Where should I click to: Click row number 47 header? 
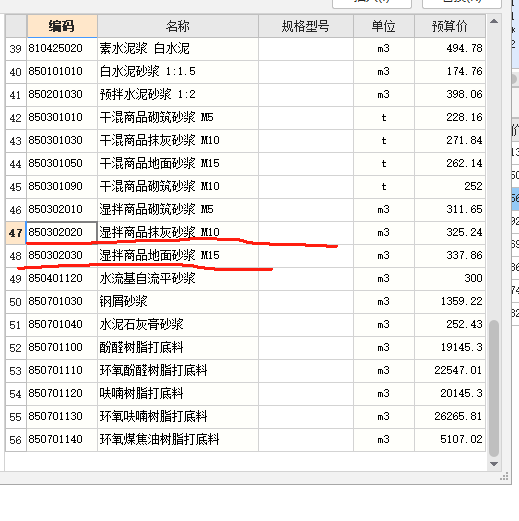(x=16, y=233)
